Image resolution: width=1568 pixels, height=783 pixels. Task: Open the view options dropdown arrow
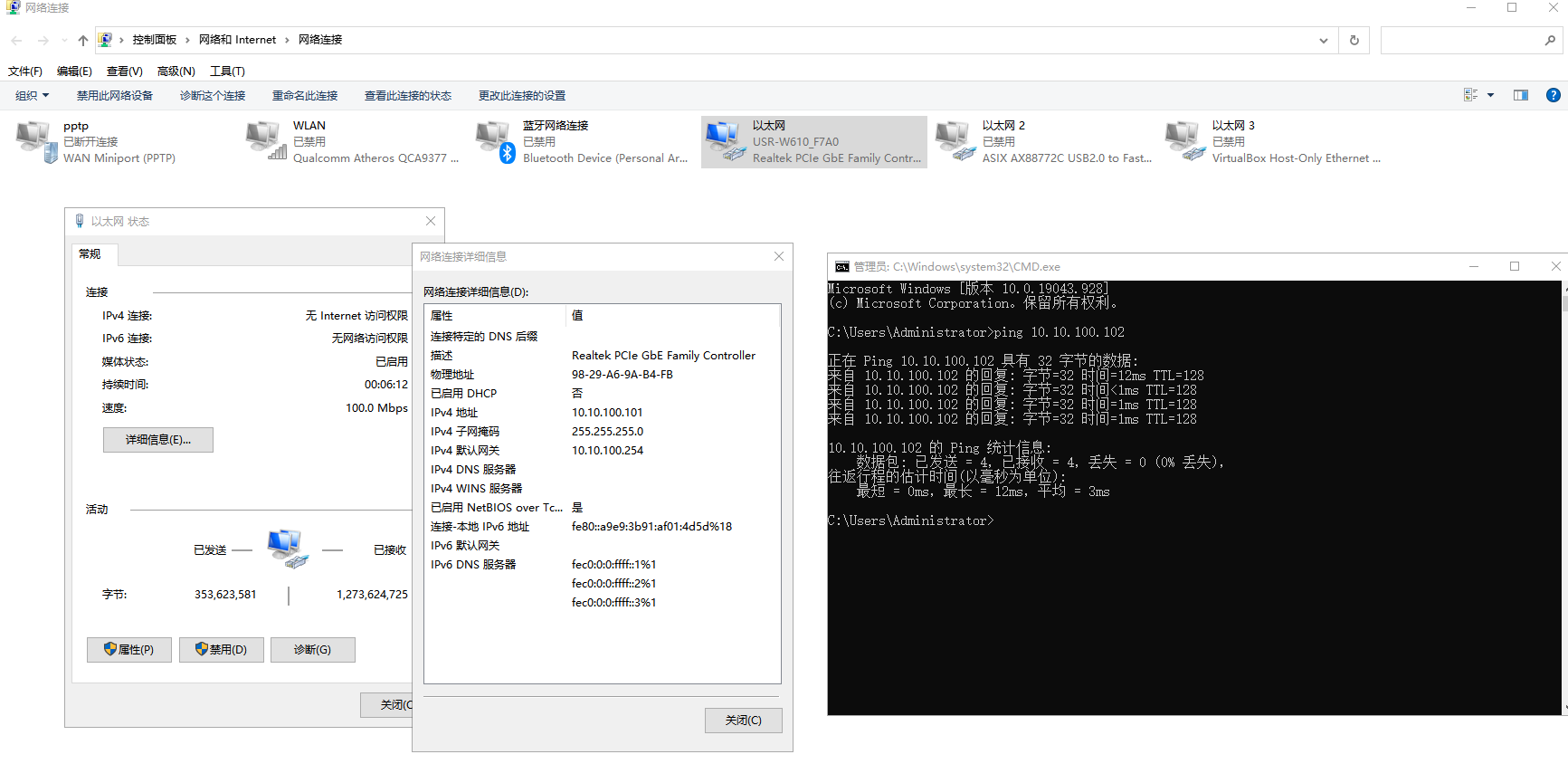point(1490,95)
